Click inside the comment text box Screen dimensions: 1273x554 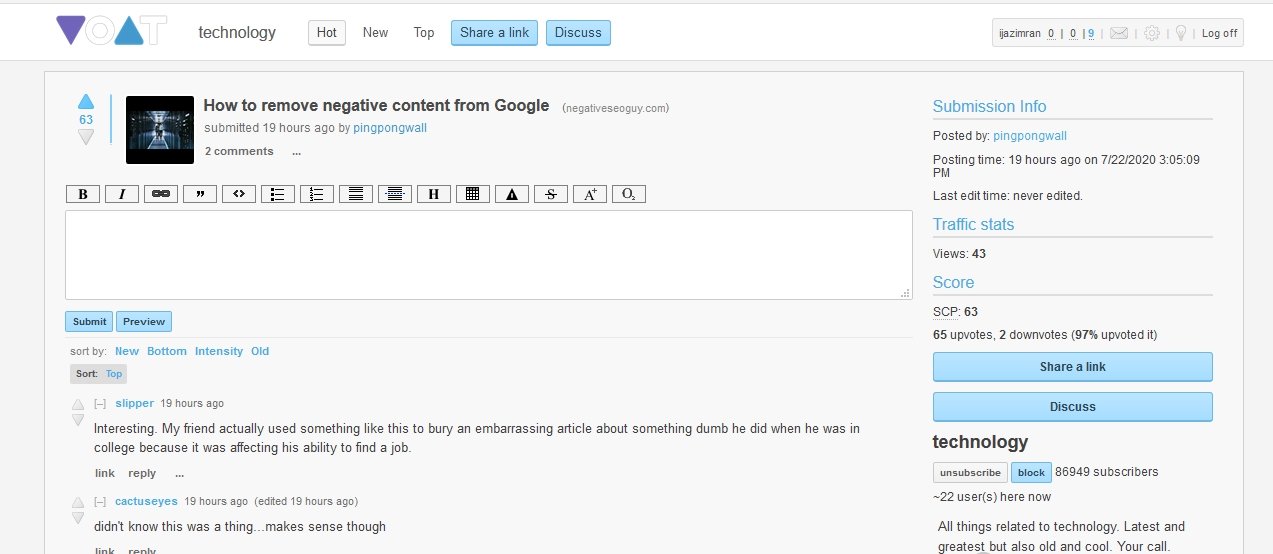488,254
